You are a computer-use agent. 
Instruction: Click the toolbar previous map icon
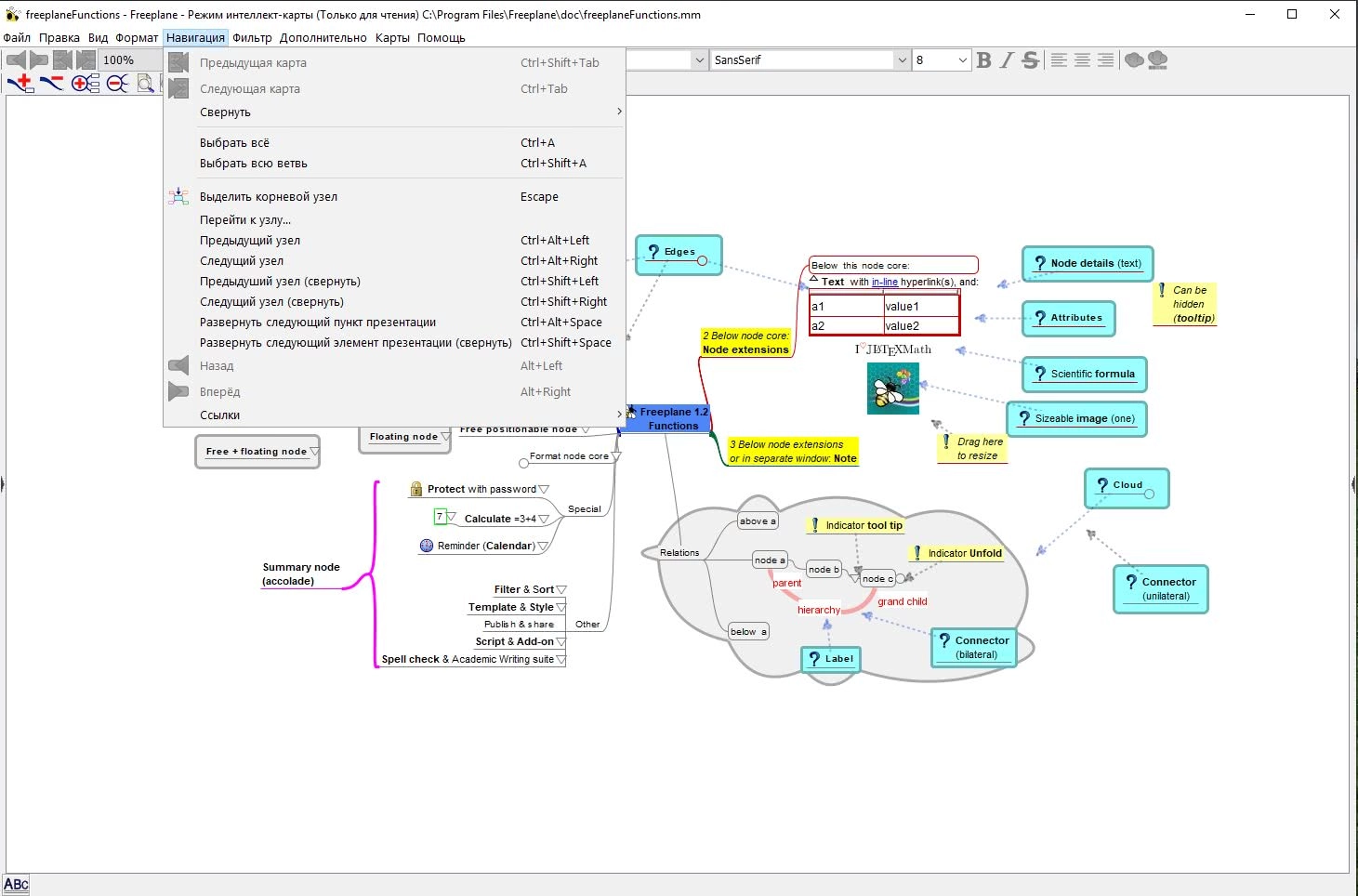click(x=62, y=60)
